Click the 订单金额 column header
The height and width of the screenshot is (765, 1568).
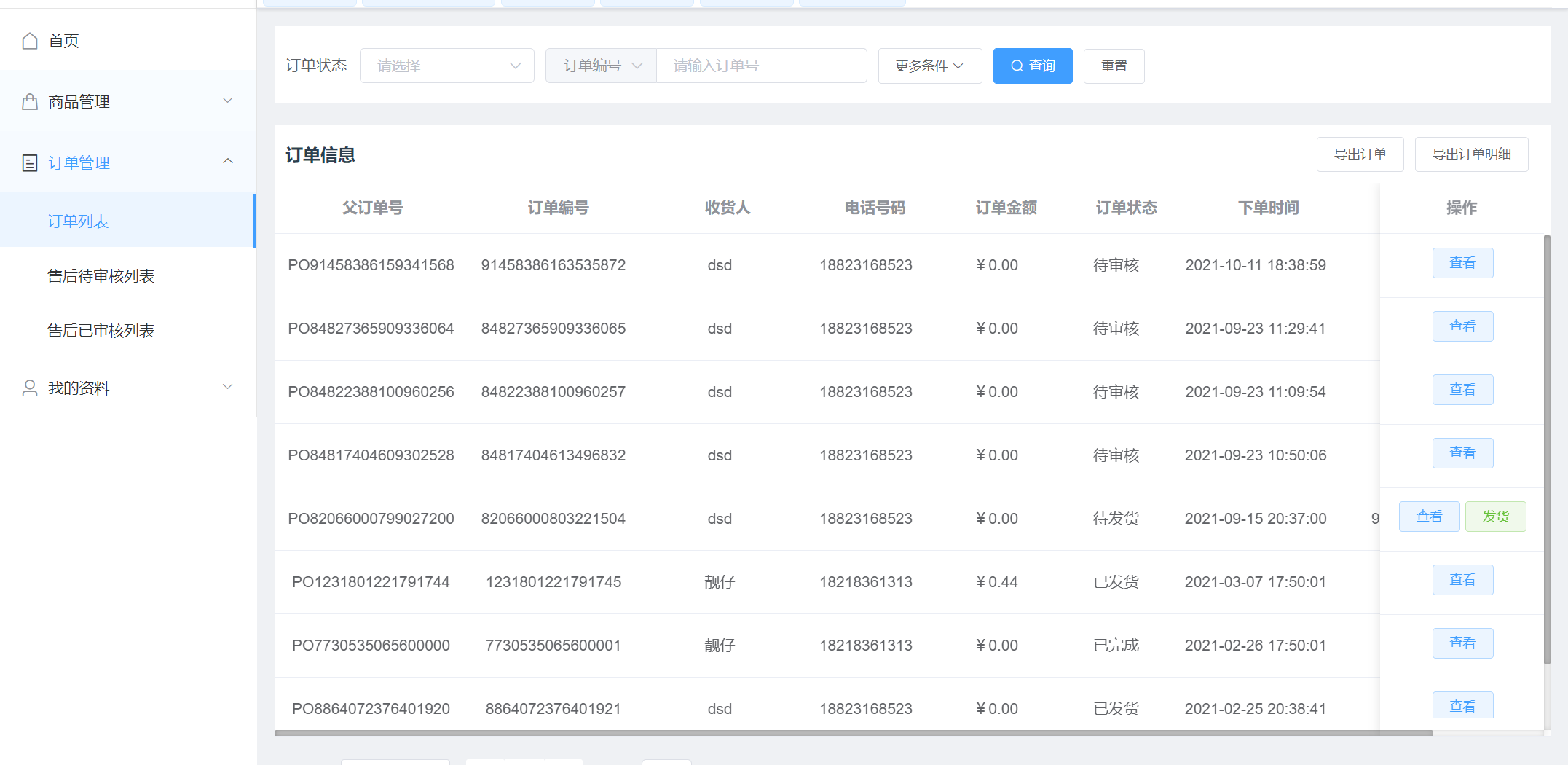(1006, 208)
